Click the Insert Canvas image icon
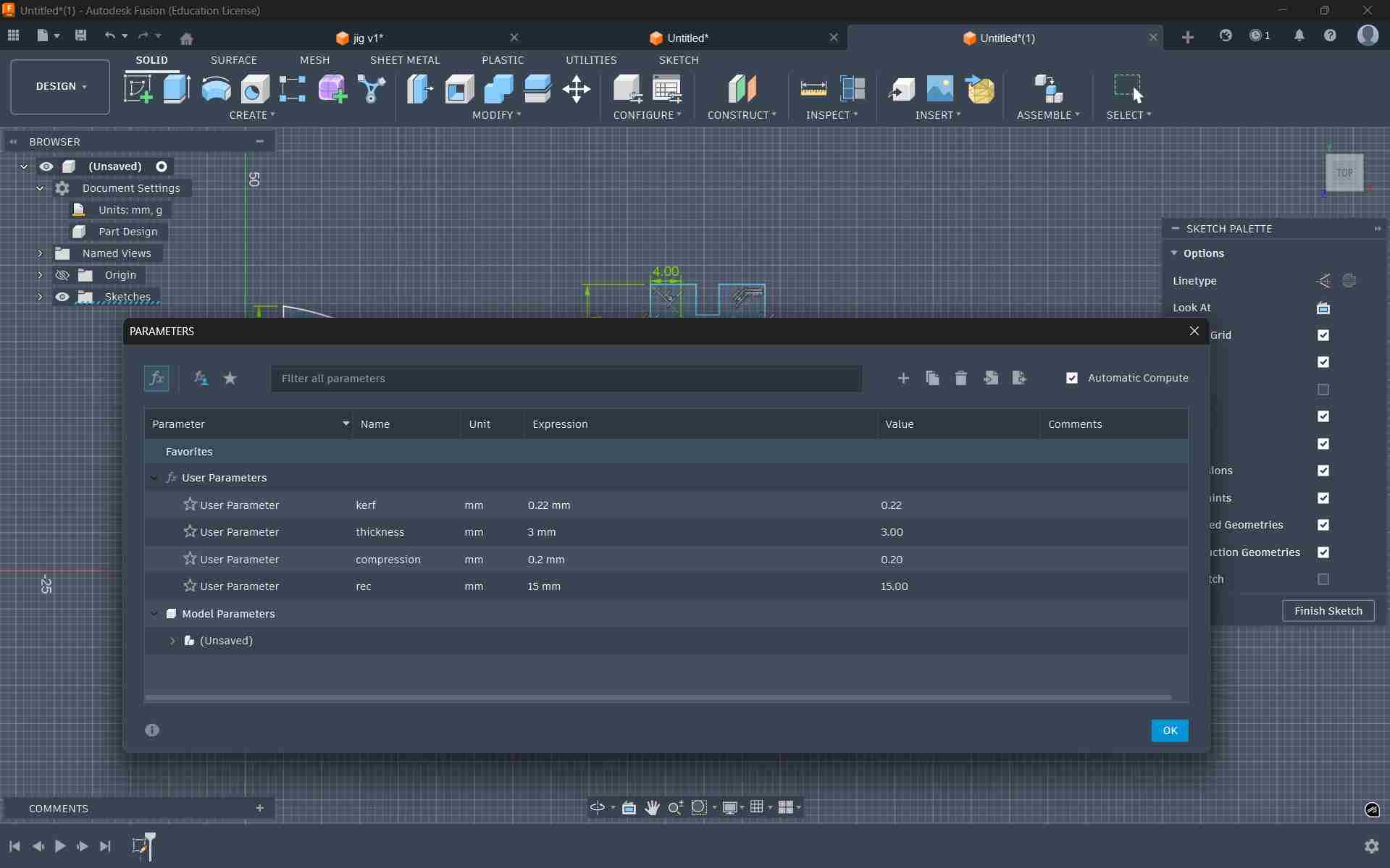The height and width of the screenshot is (868, 1390). (940, 89)
